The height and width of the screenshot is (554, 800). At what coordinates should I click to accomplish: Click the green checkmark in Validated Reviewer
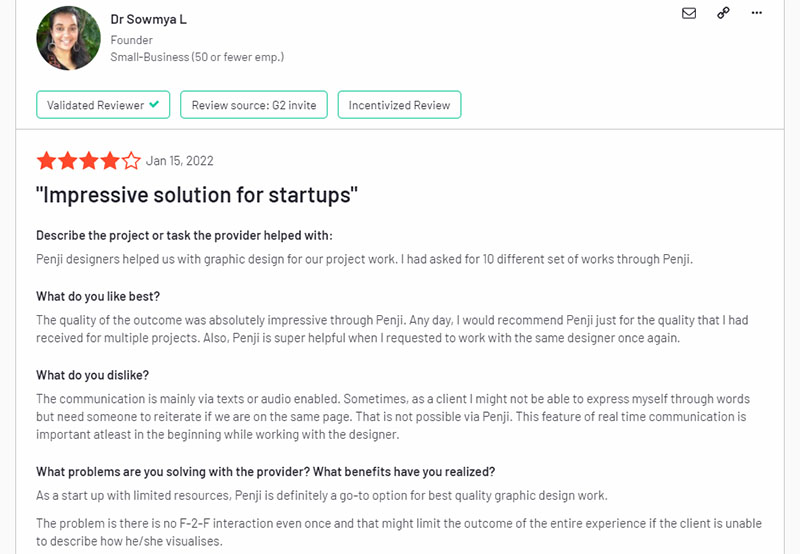(x=154, y=104)
